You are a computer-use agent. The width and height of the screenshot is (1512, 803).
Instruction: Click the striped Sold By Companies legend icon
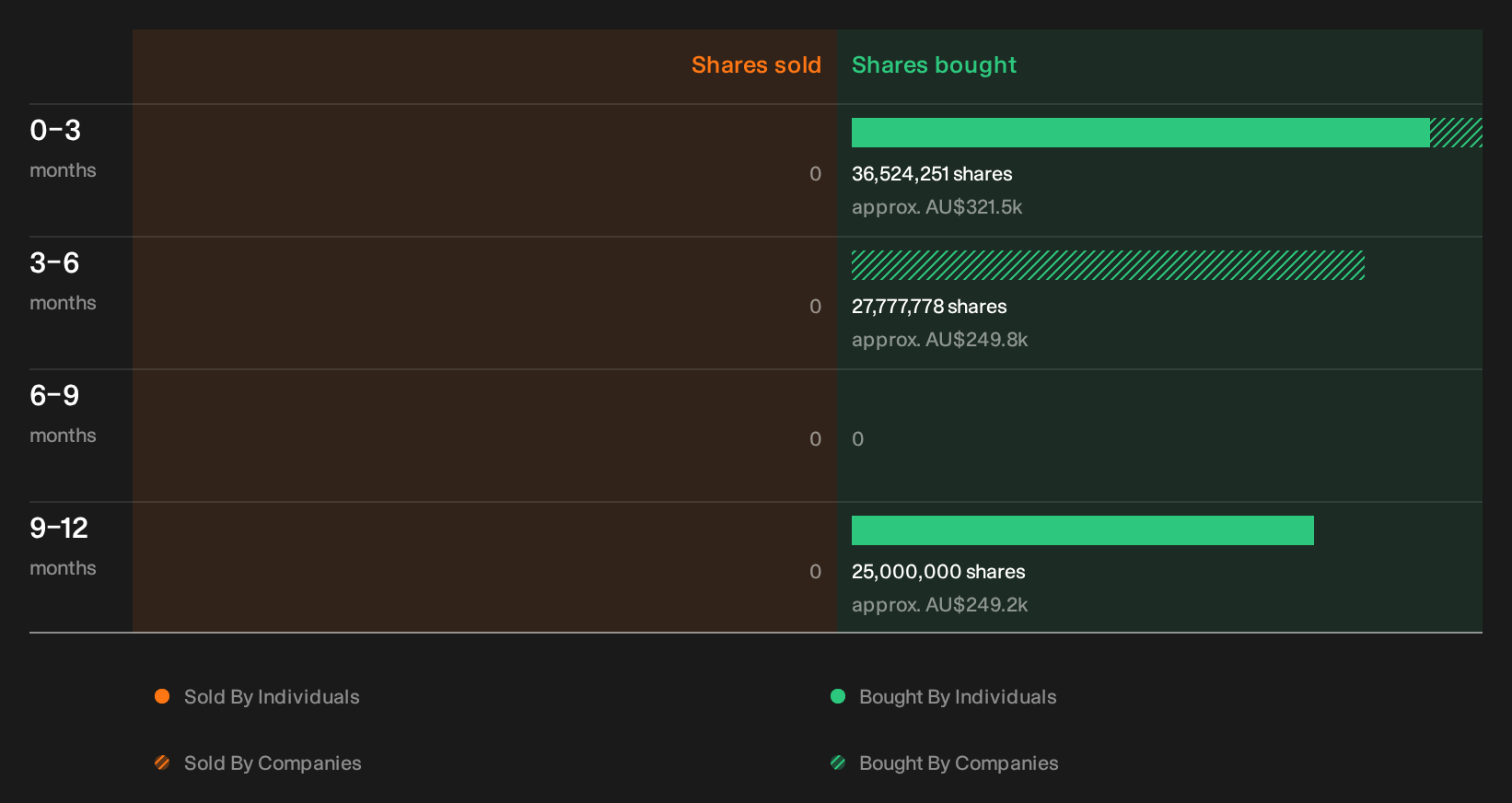[162, 762]
